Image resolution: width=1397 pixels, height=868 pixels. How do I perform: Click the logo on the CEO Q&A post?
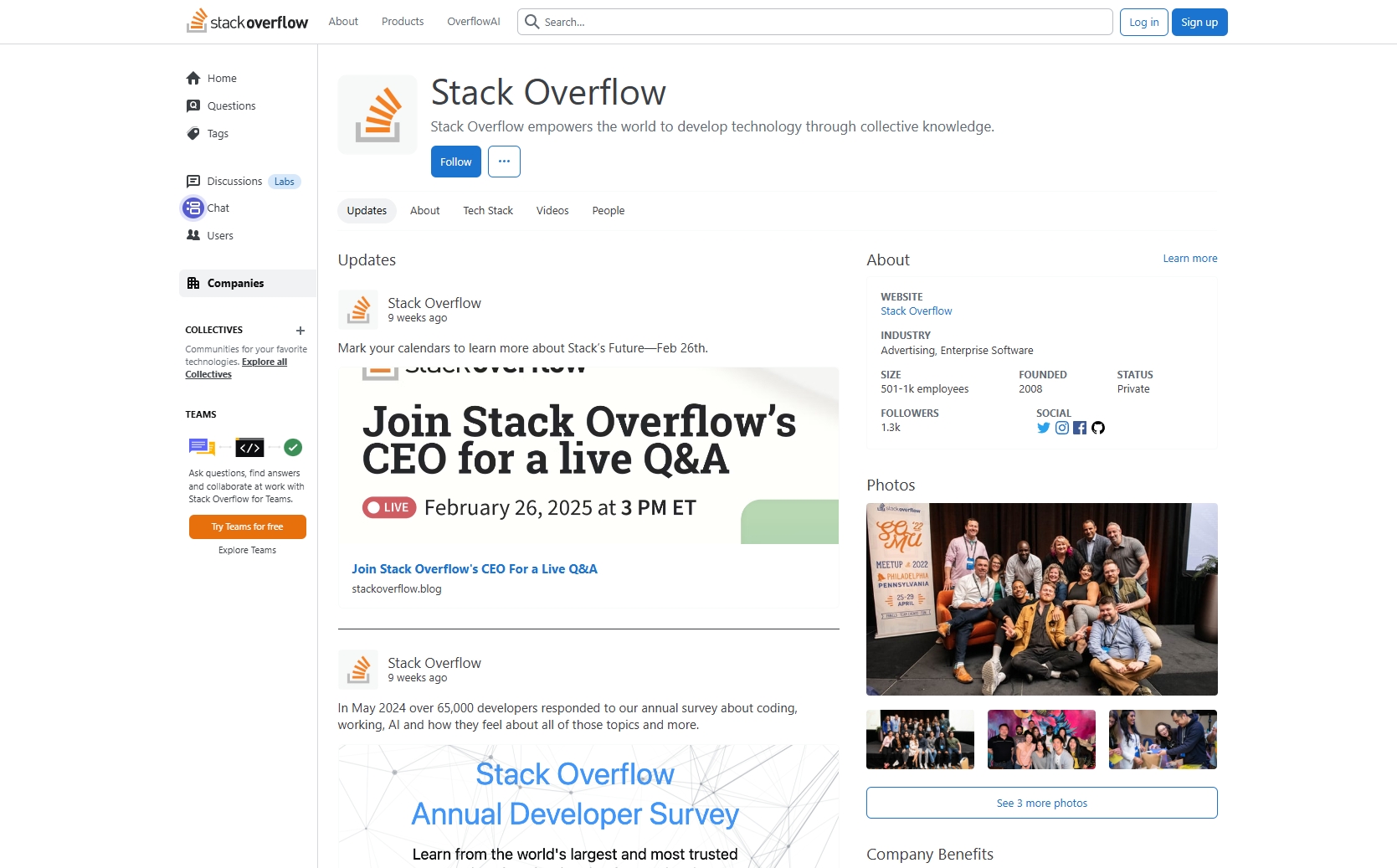358,310
